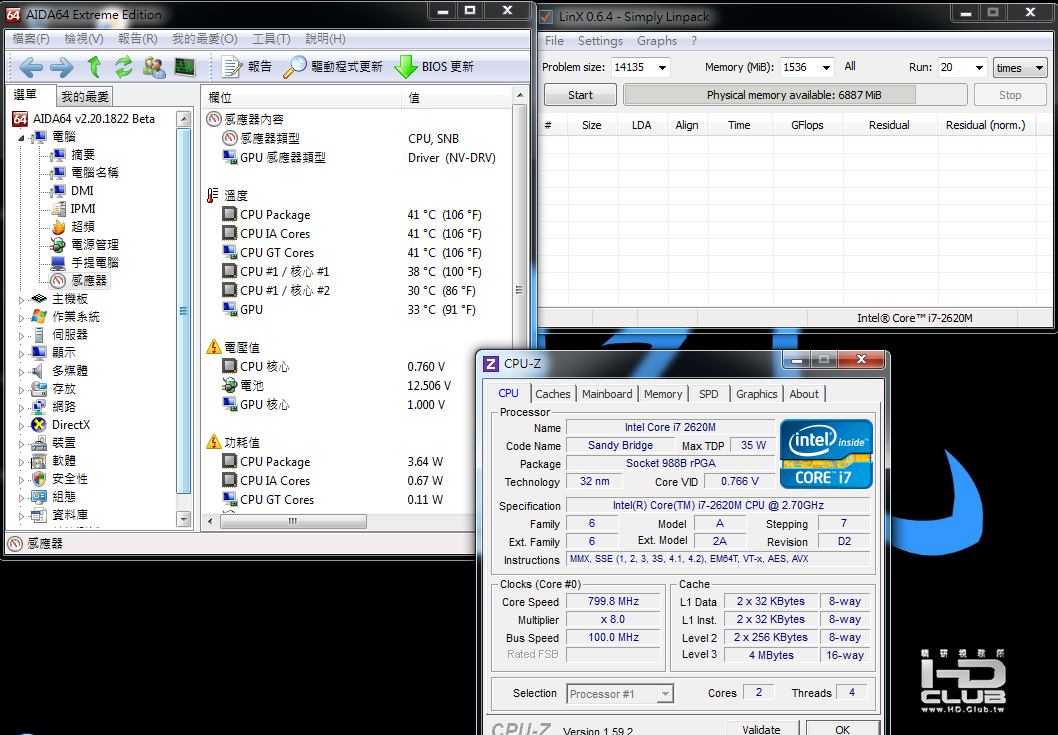This screenshot has height=735, width=1058.
Task: Open the 說明(H) menu
Action: click(325, 39)
